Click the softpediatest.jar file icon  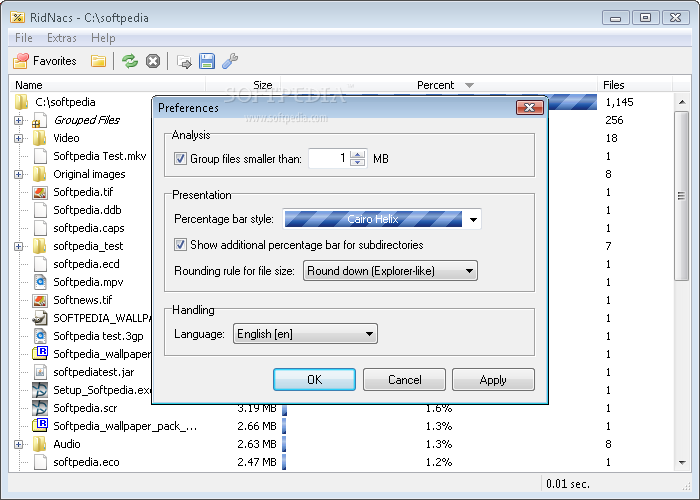pyautogui.click(x=40, y=372)
